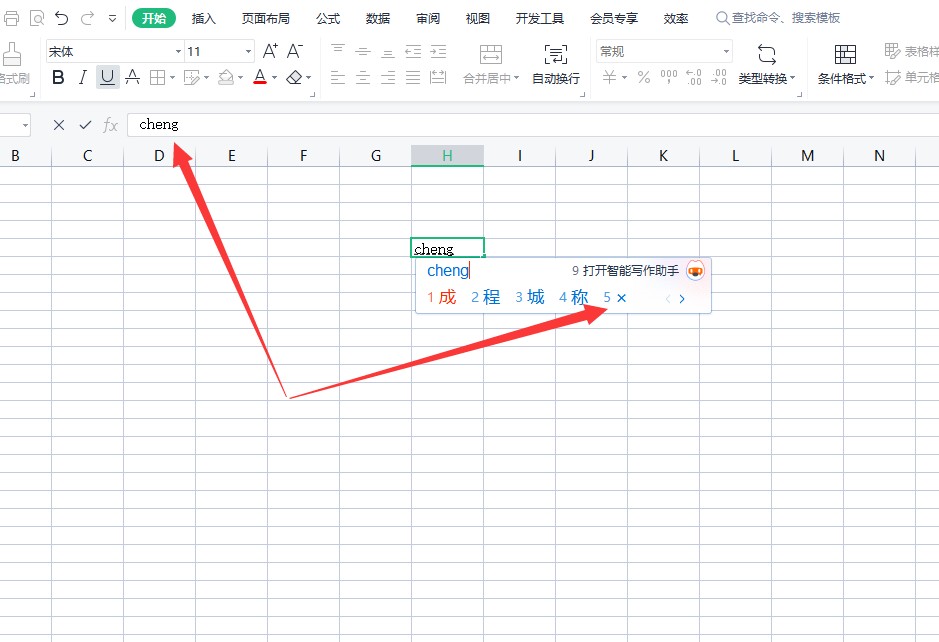
Task: Decrease decimal places
Action: [719, 77]
